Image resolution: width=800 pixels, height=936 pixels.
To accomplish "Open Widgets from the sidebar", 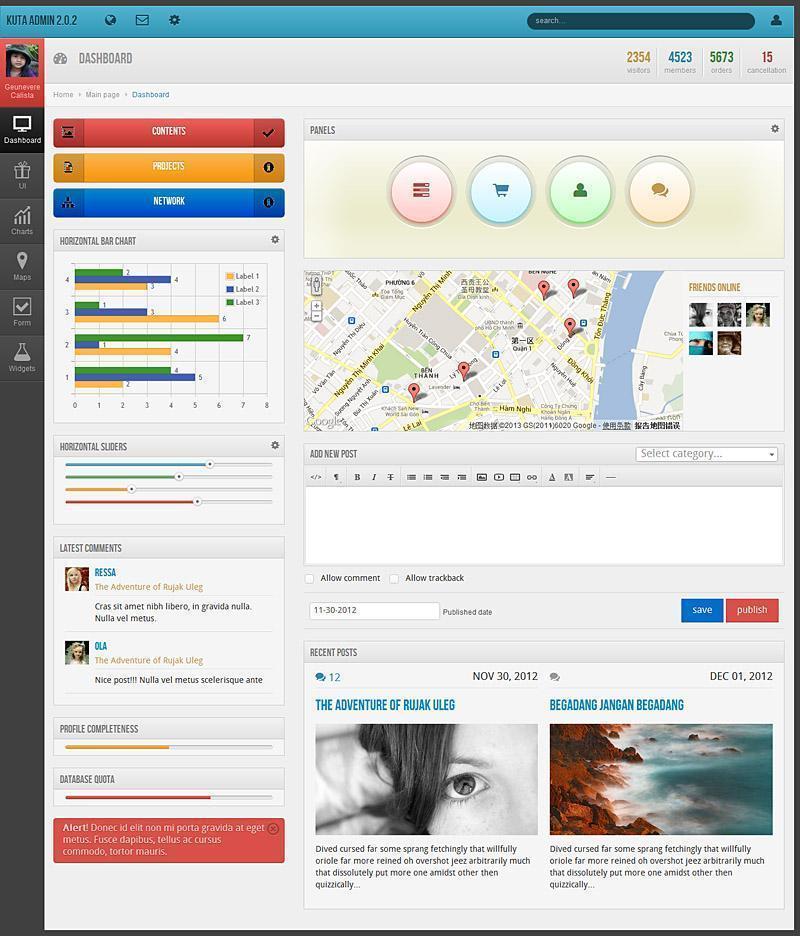I will [x=22, y=356].
